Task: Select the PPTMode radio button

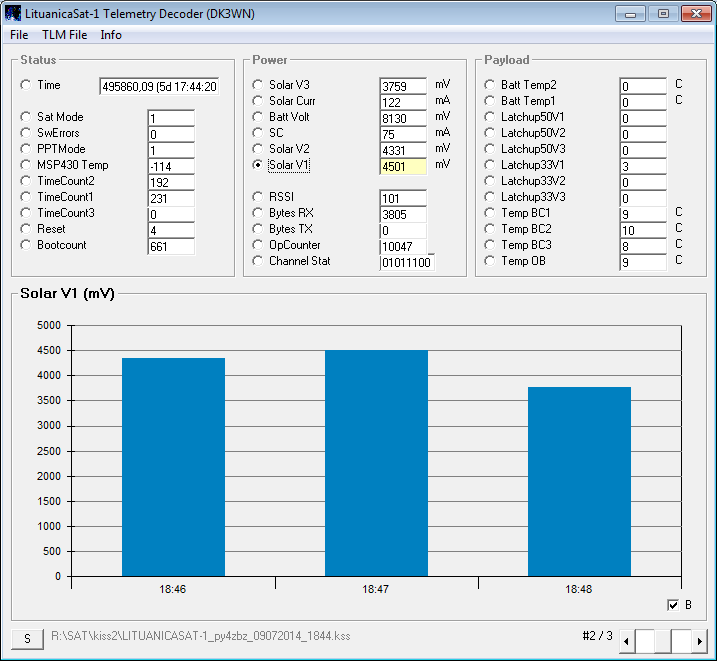Action: pyautogui.click(x=26, y=149)
